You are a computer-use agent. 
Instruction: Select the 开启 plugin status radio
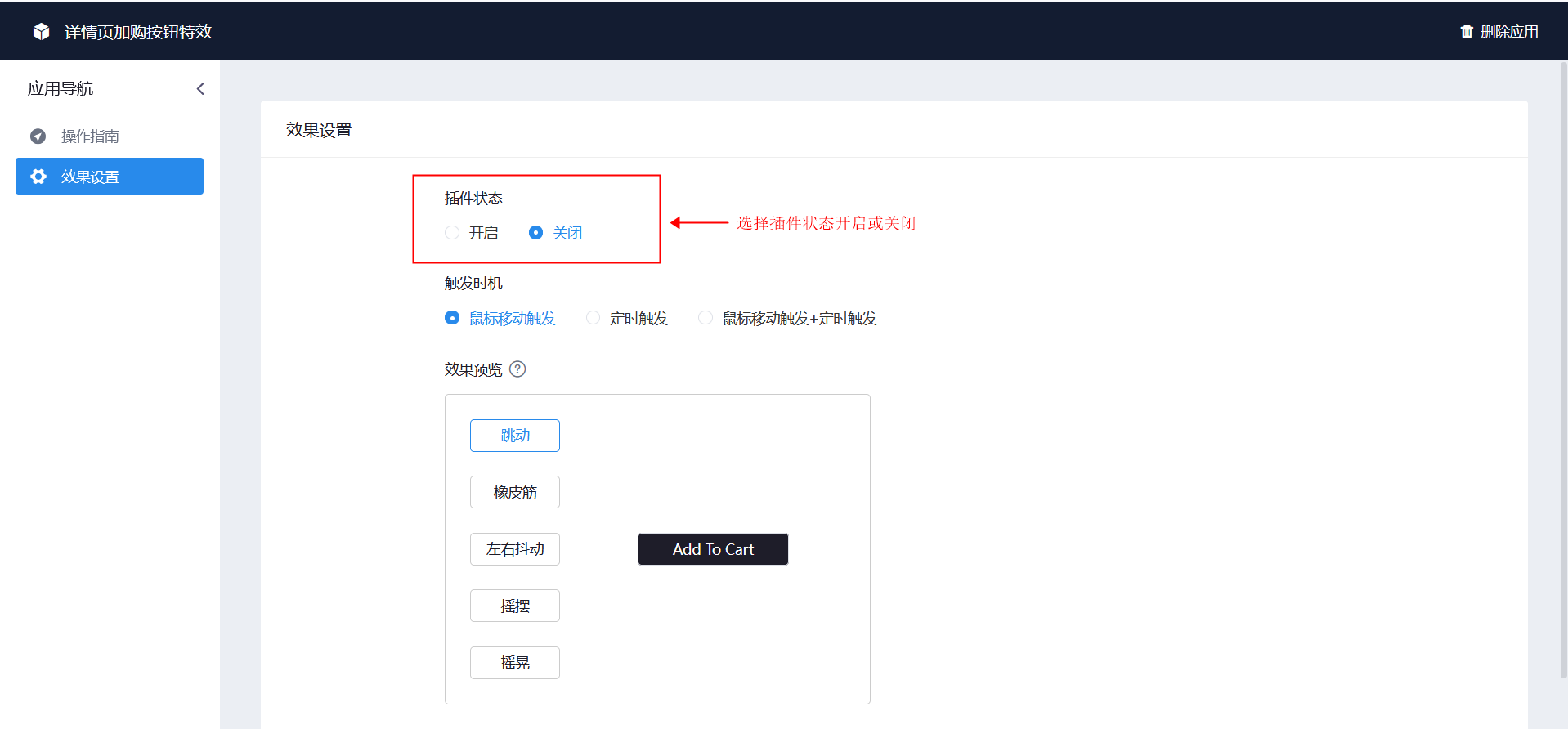point(452,233)
